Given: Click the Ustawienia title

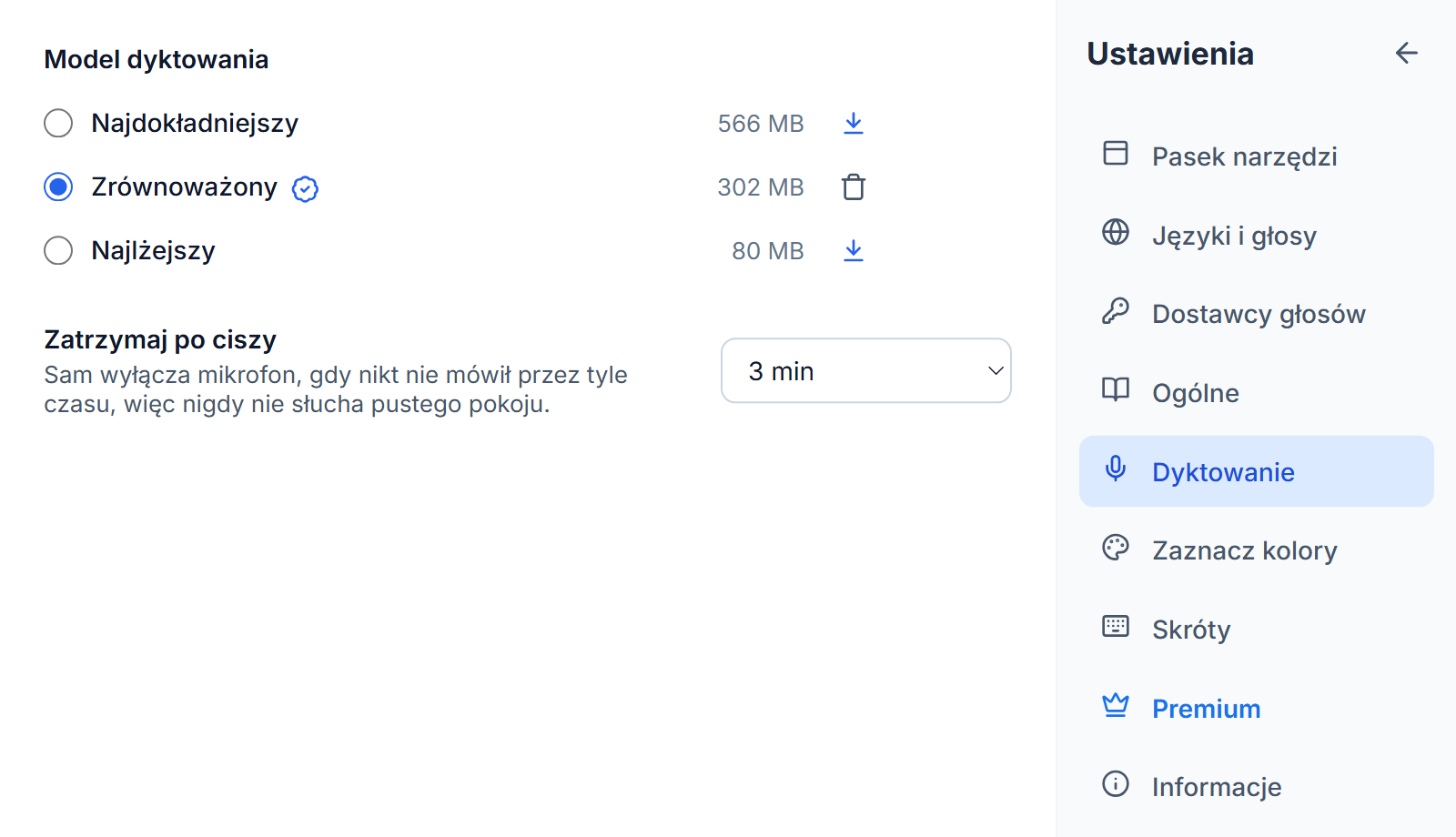Looking at the screenshot, I should [x=1170, y=54].
